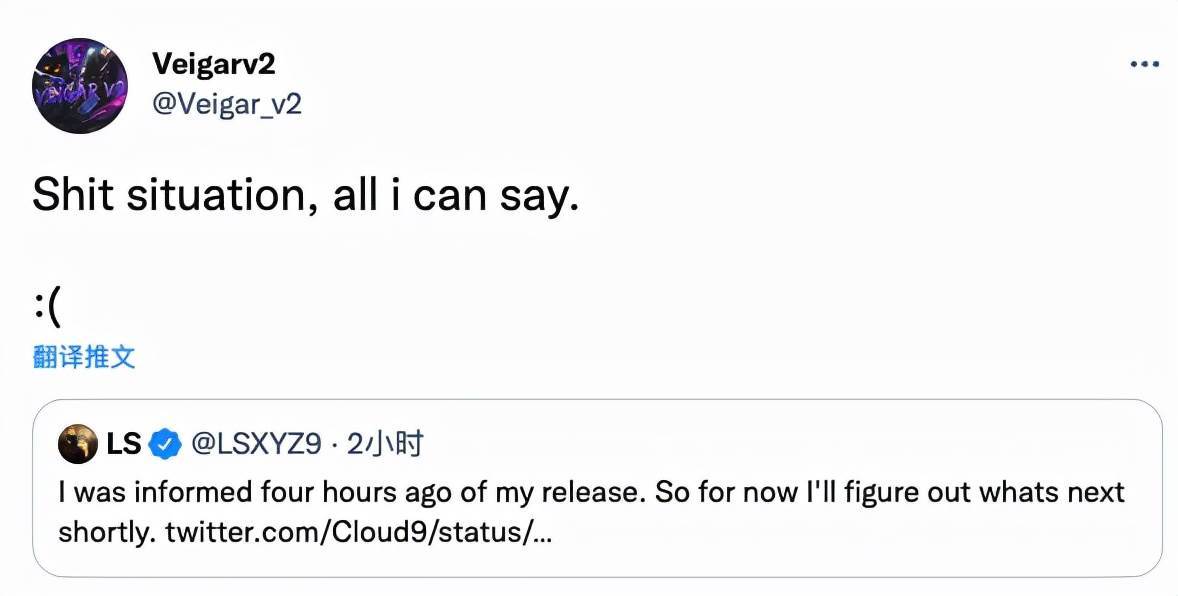Screen dimensions: 1178x596
Task: Click the @Veigar_v2 handle
Action: coord(227,103)
